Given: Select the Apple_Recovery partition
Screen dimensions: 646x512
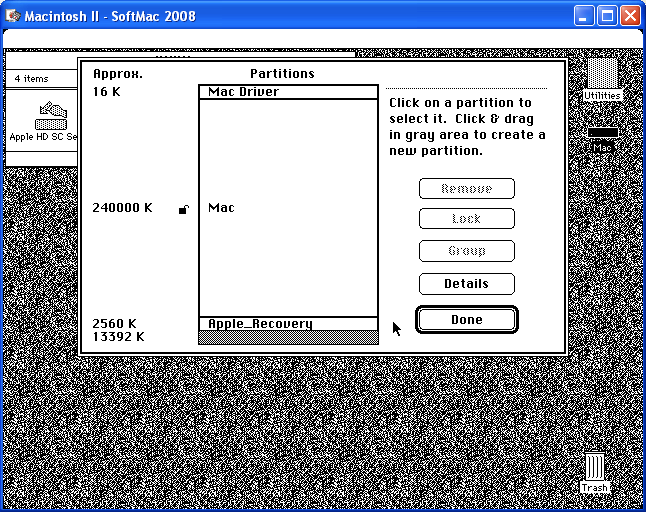Looking at the screenshot, I should pos(288,324).
